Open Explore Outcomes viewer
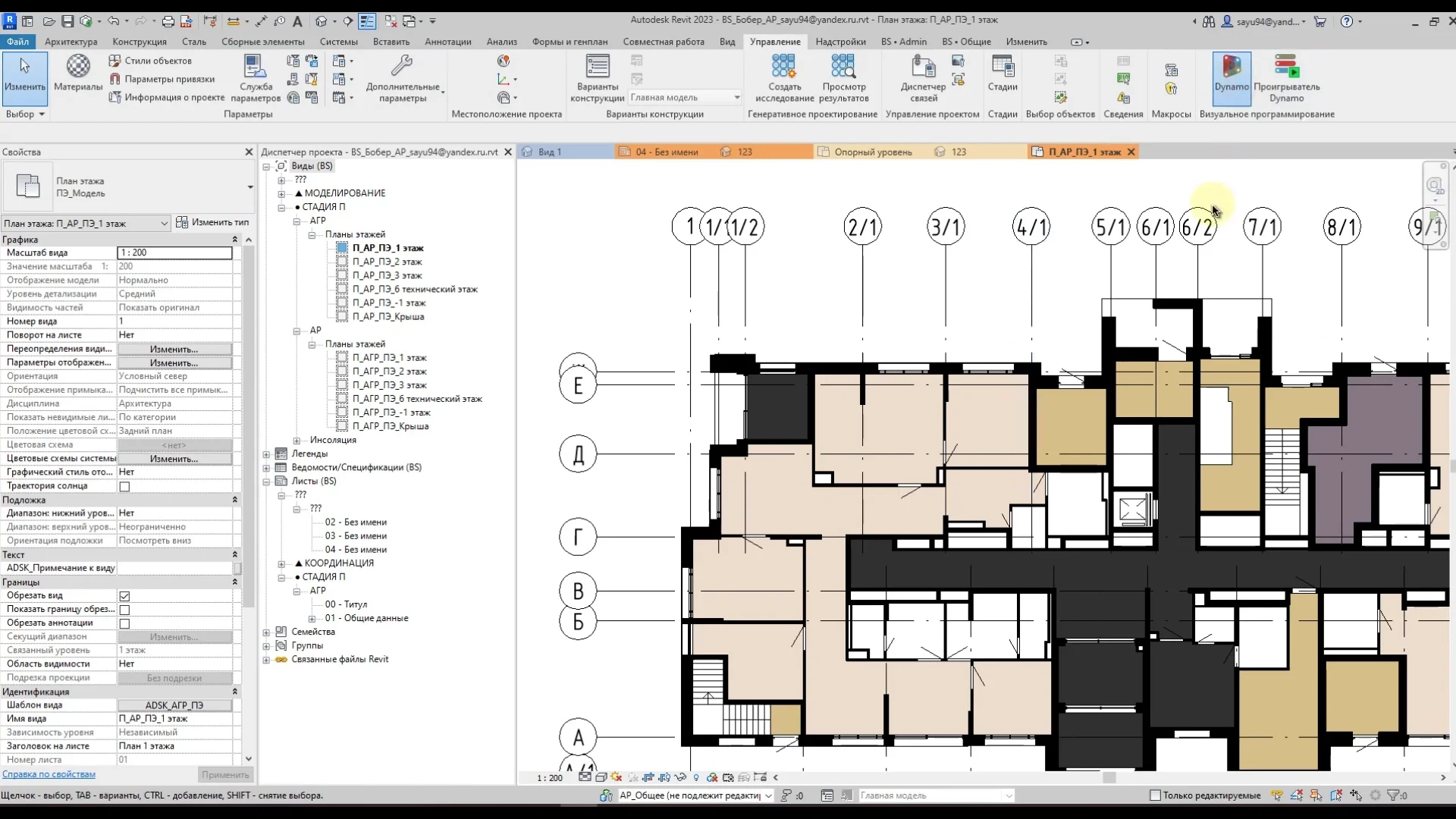1456x819 pixels. (x=844, y=78)
